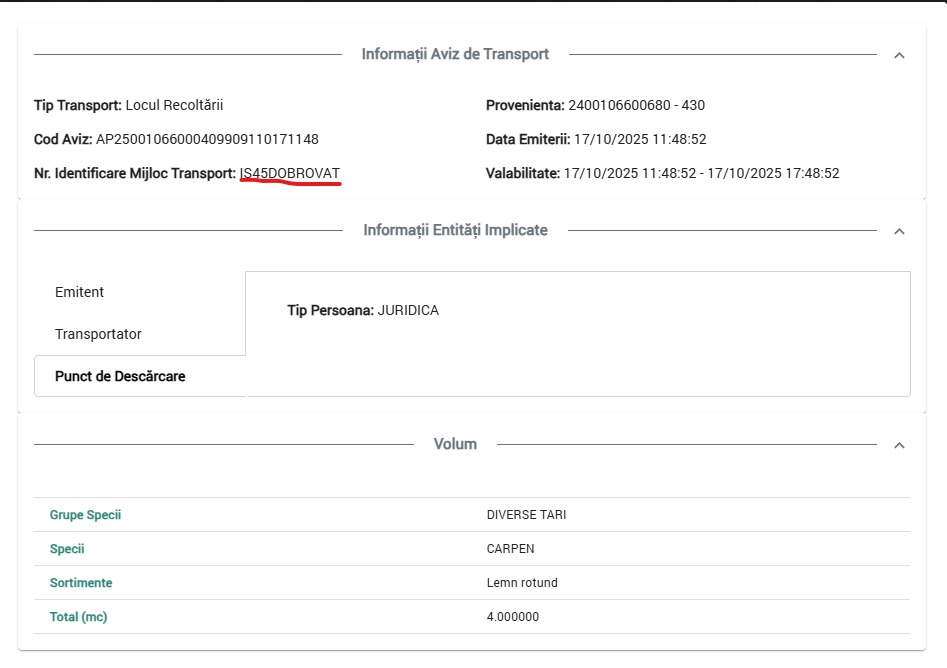Screen dimensions: 947x668
Task: Collapse the Volum section chevron
Action: (x=898, y=445)
